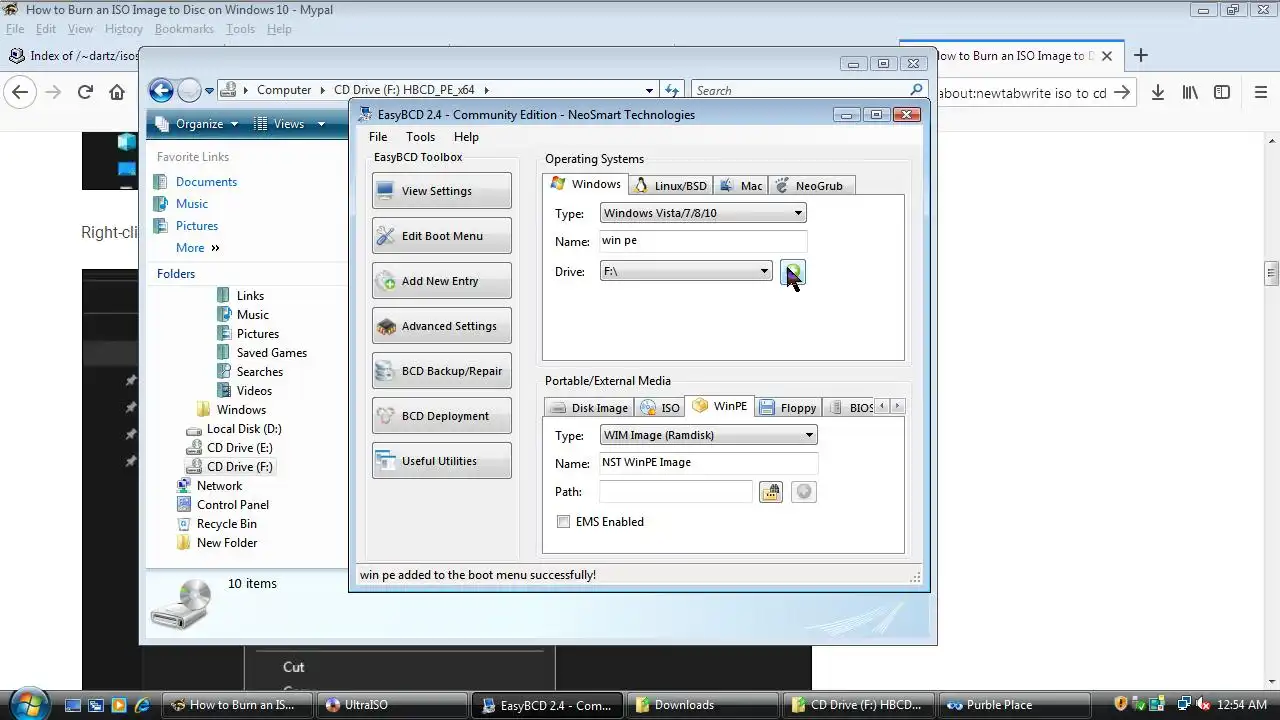1280x720 pixels.
Task: Open the WIM Image (Ramdisk) Type dropdown
Action: pyautogui.click(x=709, y=435)
